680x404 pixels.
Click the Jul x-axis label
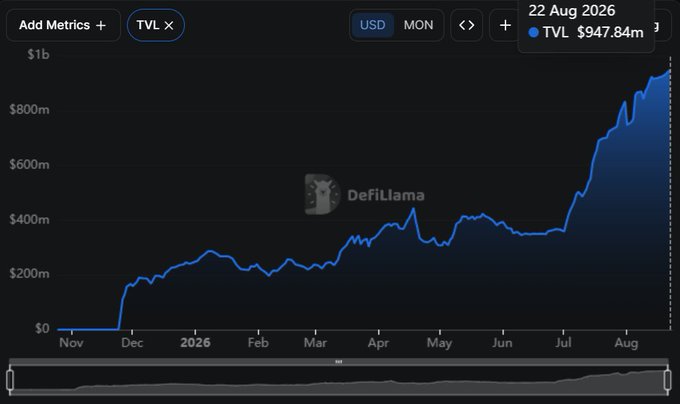click(563, 343)
